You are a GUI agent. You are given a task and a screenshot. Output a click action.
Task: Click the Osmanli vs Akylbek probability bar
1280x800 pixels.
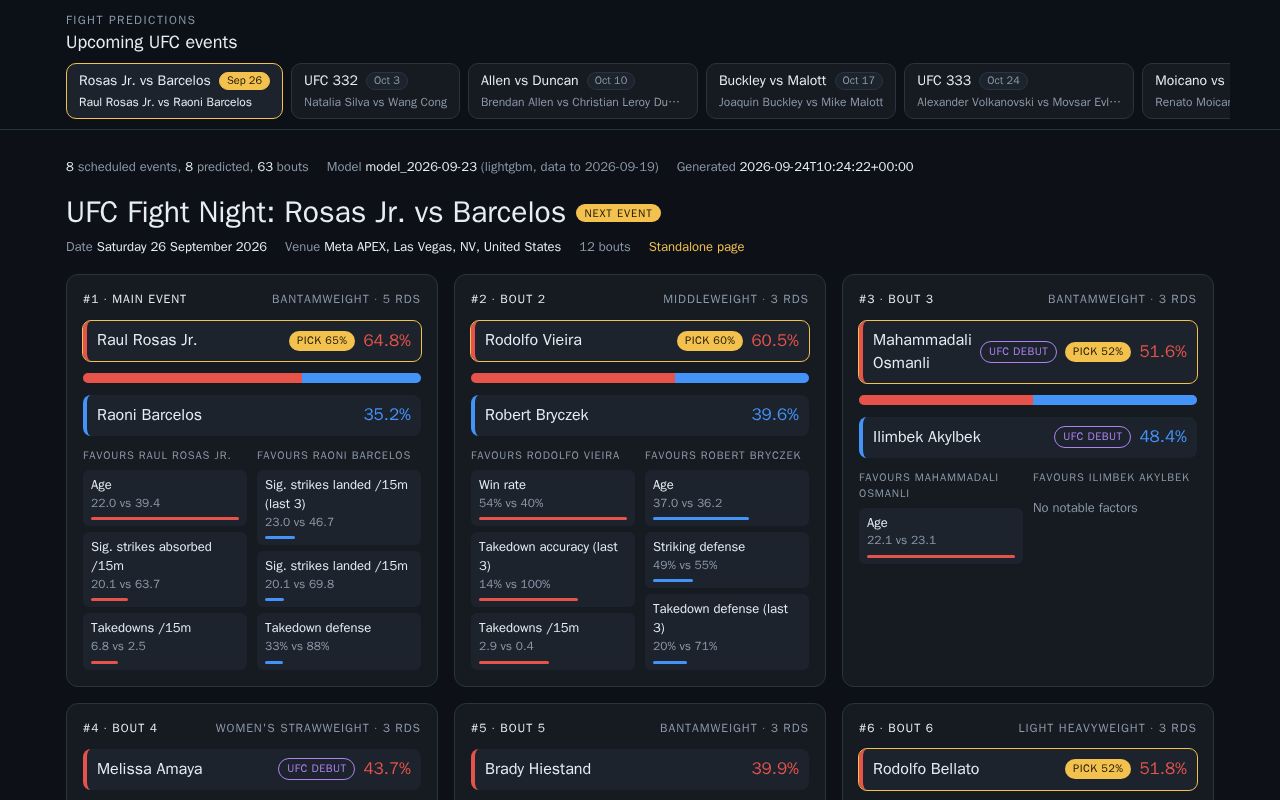coord(1028,400)
